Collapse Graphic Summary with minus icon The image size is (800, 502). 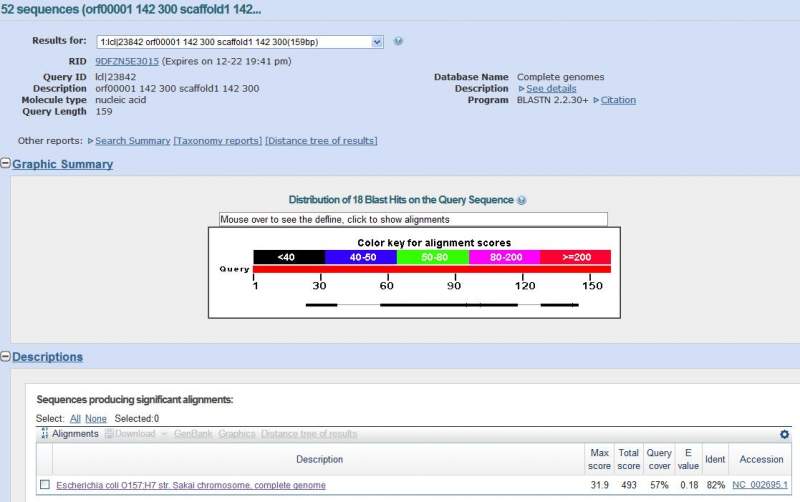click(5, 163)
